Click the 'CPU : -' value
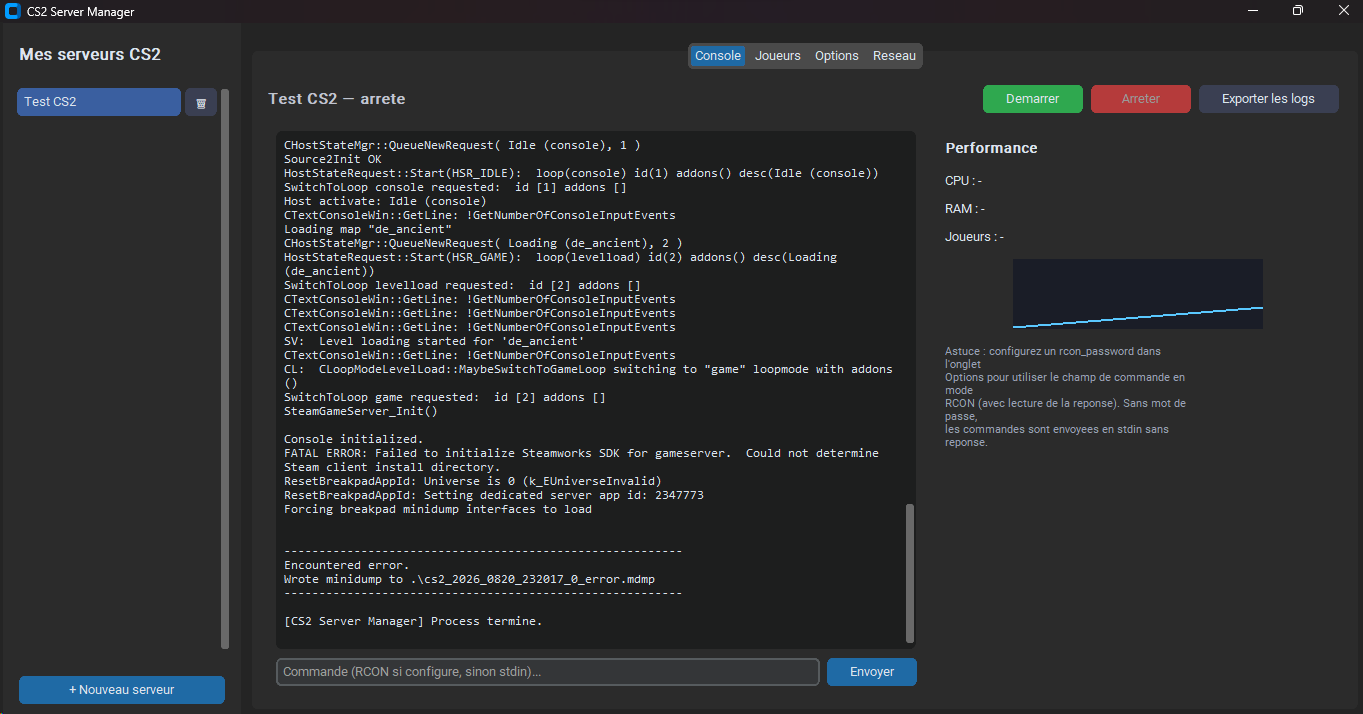The height and width of the screenshot is (714, 1363). (x=963, y=181)
